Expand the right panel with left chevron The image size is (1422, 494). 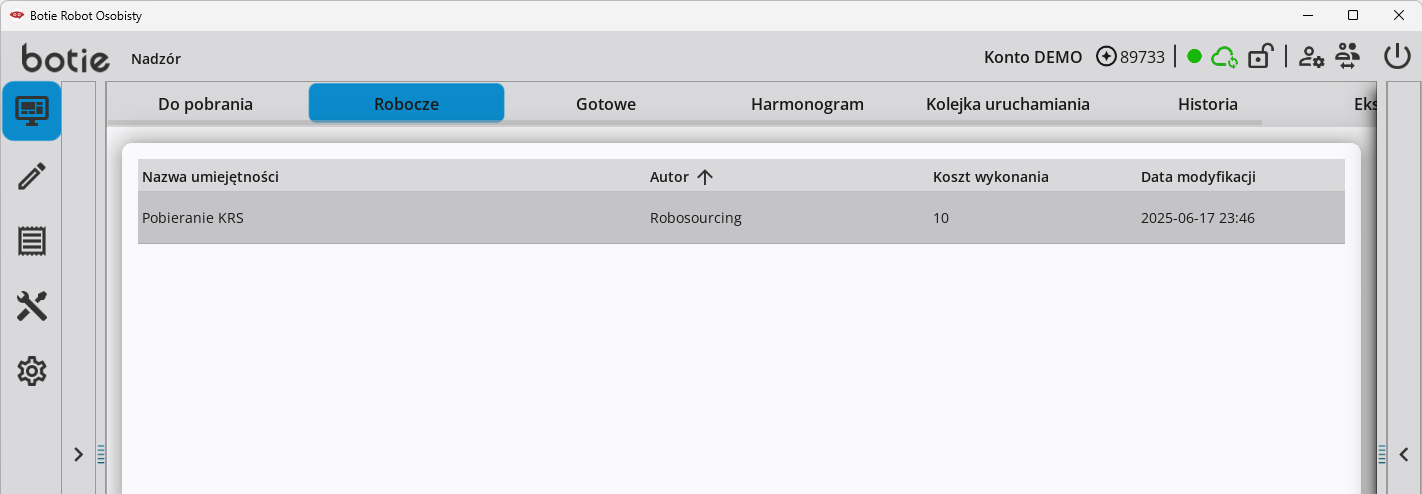pyautogui.click(x=1403, y=454)
